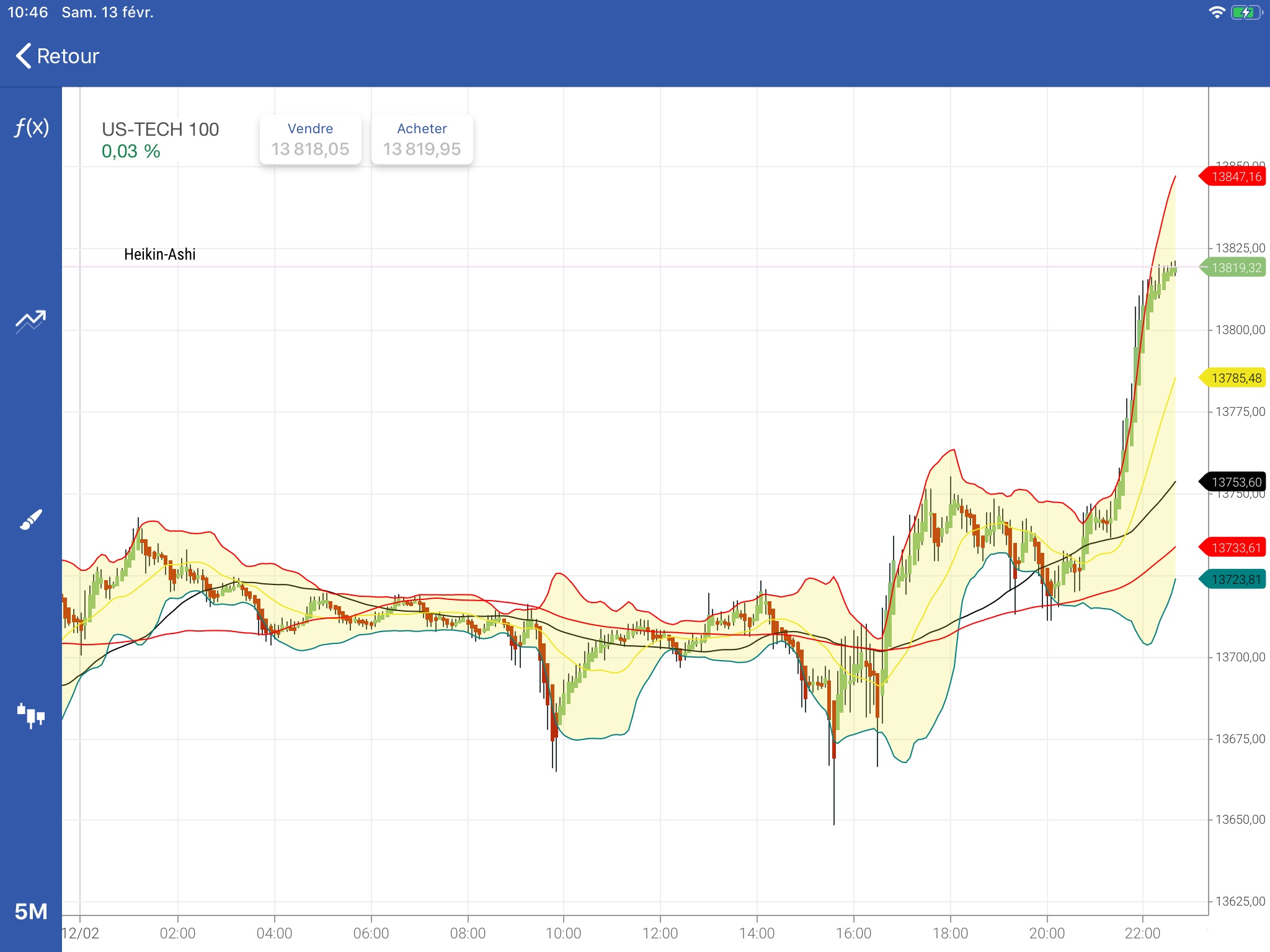1270x952 pixels.
Task: Open the candlestick chart type icon
Action: 31,715
